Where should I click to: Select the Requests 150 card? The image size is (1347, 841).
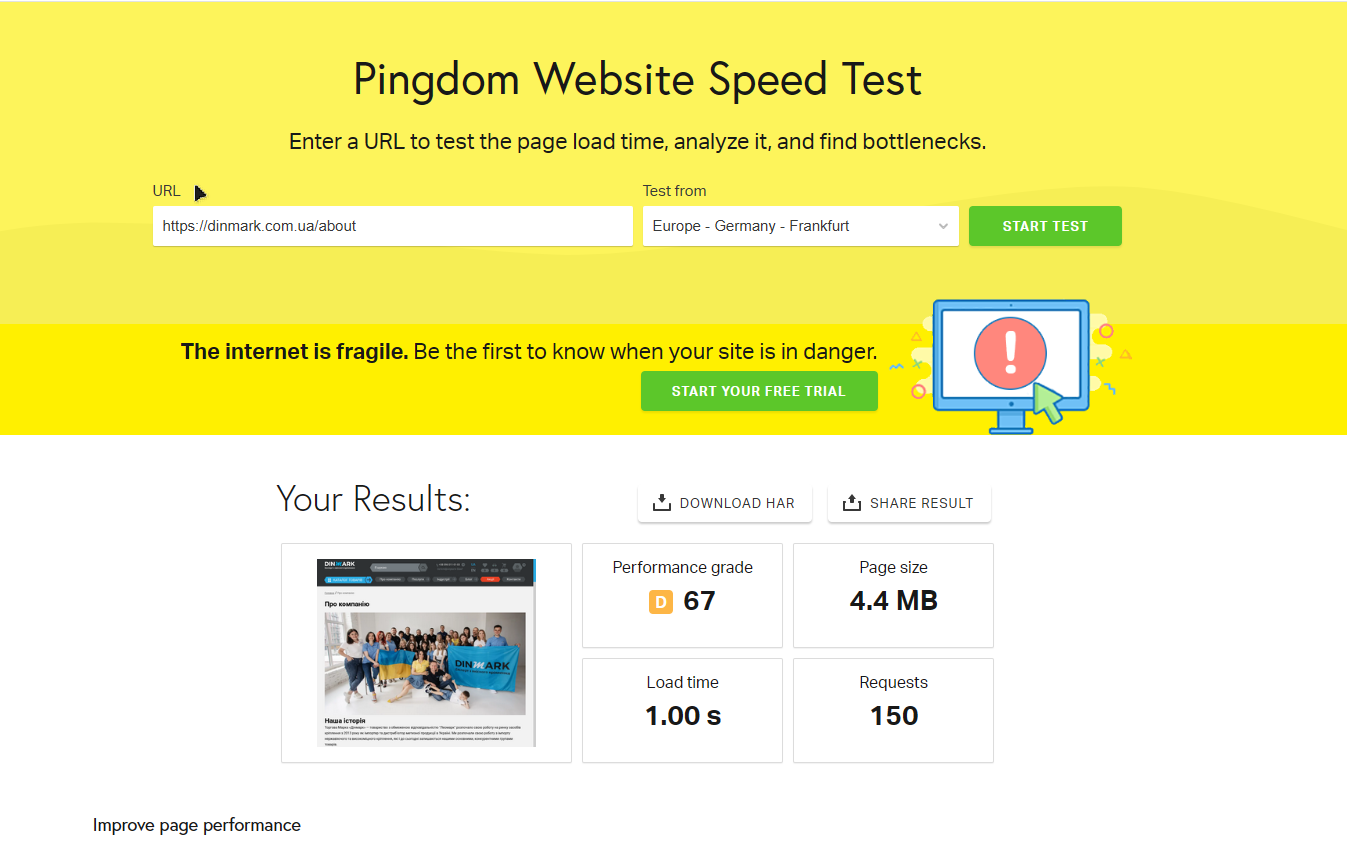point(893,710)
